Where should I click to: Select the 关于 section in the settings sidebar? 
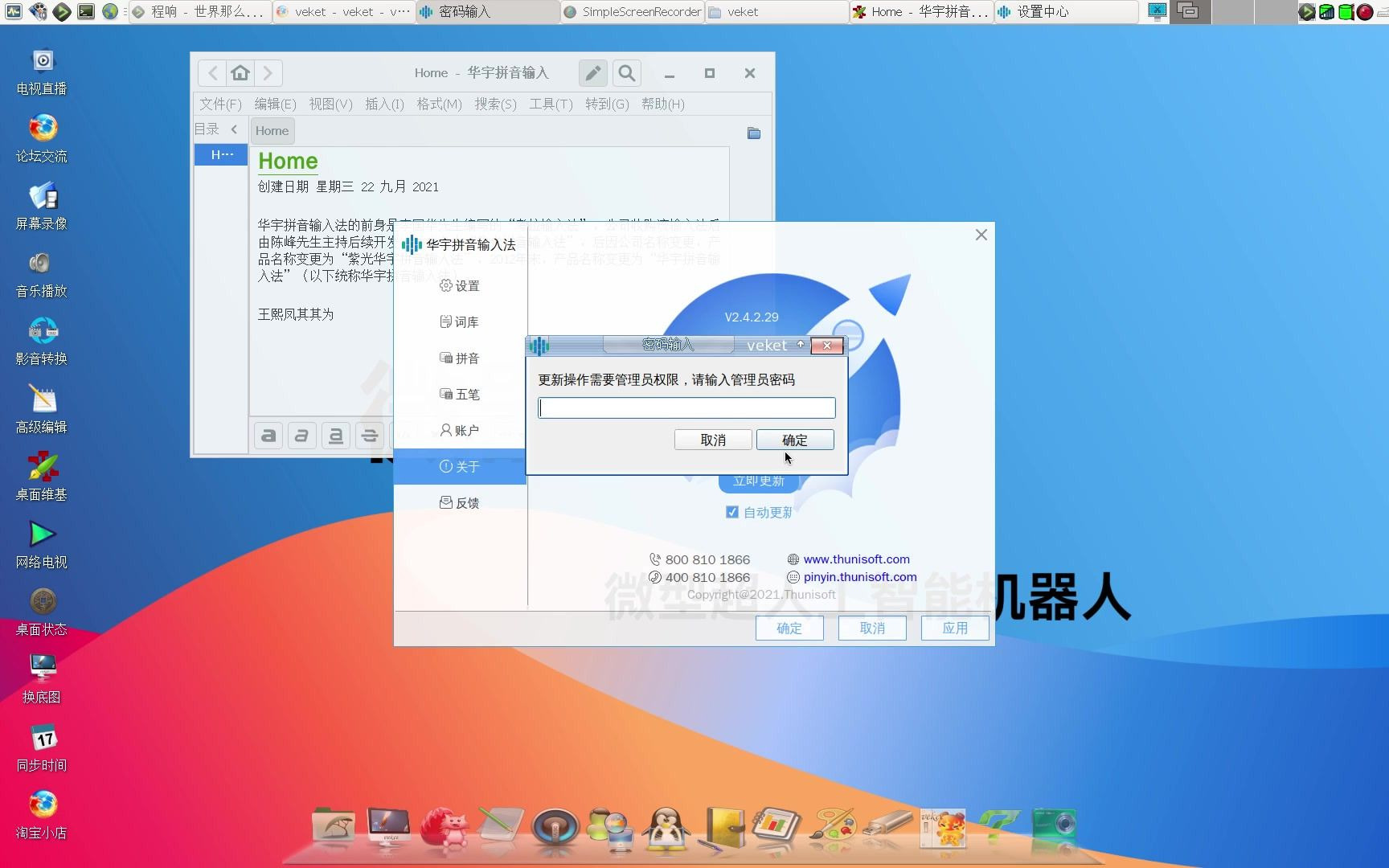(460, 466)
